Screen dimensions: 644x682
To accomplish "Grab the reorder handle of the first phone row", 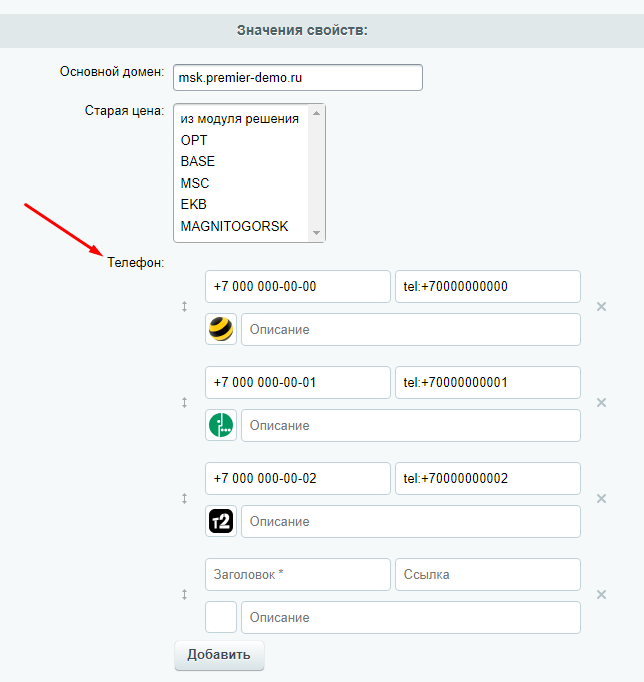I will pyautogui.click(x=184, y=307).
